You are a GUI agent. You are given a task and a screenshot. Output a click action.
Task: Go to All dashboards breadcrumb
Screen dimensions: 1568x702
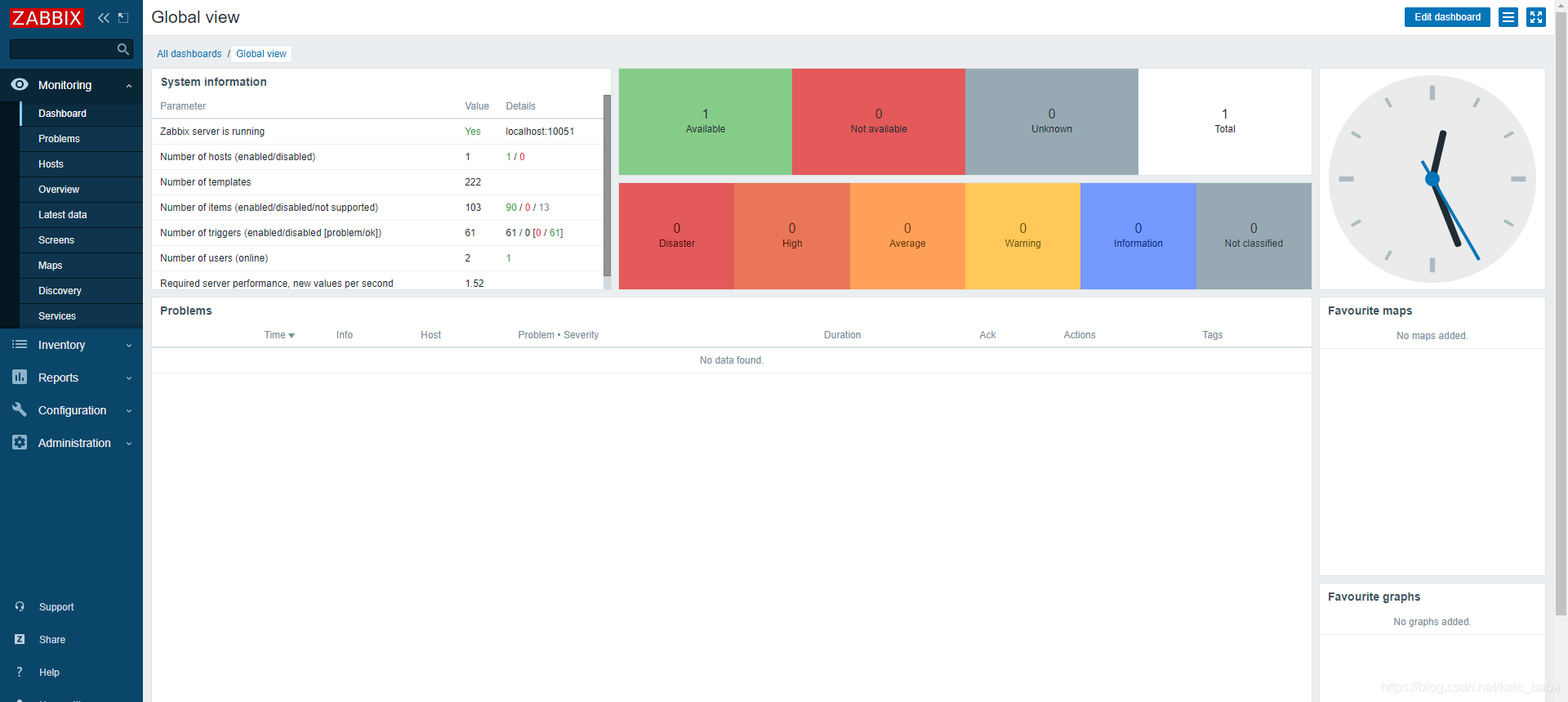tap(189, 54)
